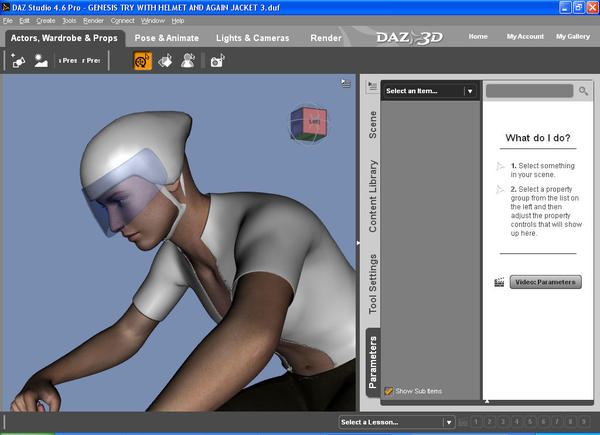Viewport: 600px width, 435px height.
Task: Click the first 'Pres' preset toolbar item
Action: point(68,61)
